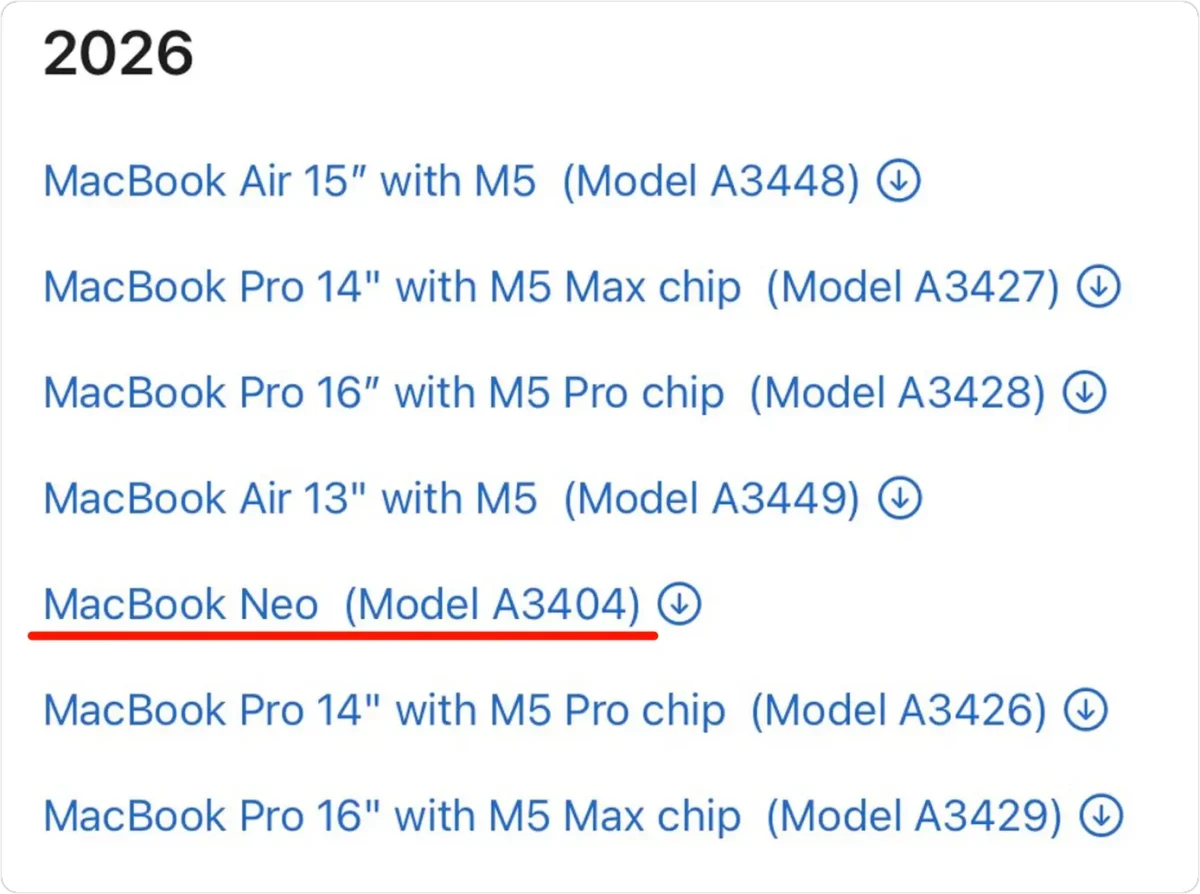Download MacBook Pro 14″ M5 Max guide icon
Viewport: 1200px width, 894px height.
(1098, 288)
